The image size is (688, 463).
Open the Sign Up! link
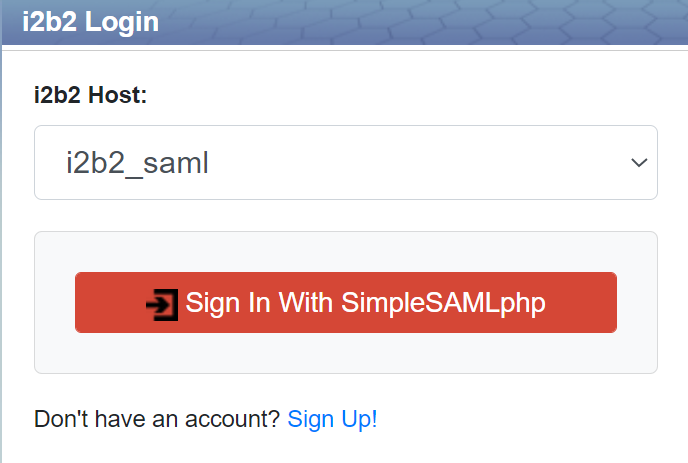click(332, 419)
